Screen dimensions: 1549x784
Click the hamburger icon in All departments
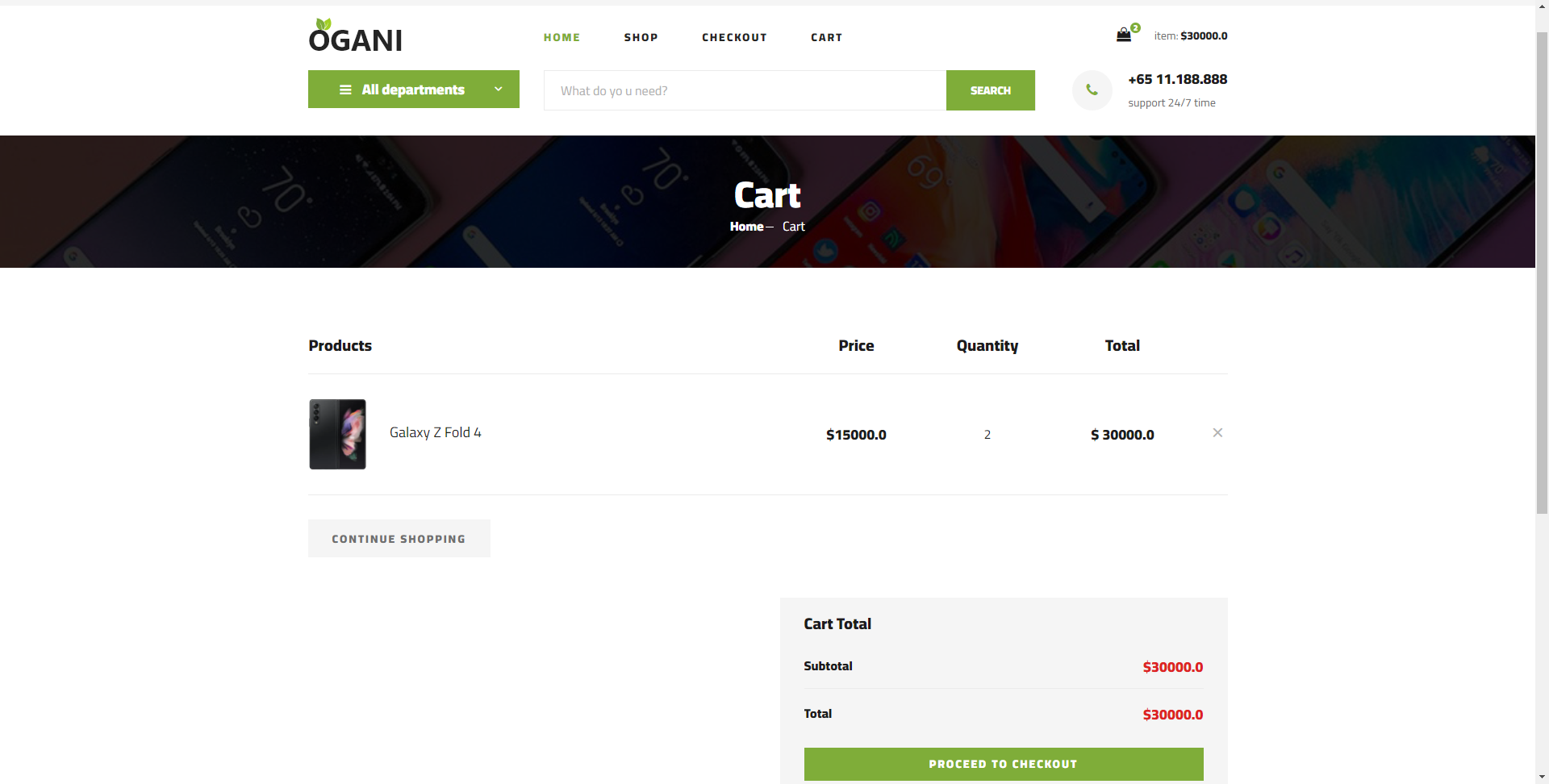pyautogui.click(x=346, y=90)
